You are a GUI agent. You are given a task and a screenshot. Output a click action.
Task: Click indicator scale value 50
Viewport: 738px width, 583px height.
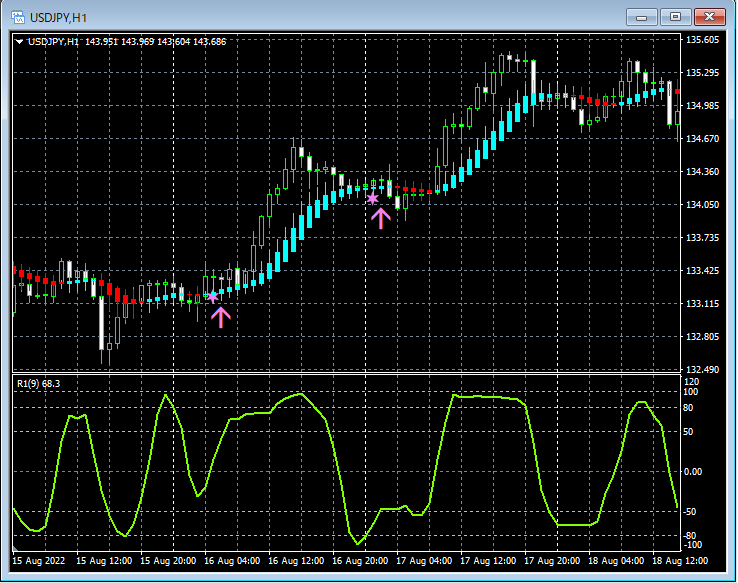688,431
